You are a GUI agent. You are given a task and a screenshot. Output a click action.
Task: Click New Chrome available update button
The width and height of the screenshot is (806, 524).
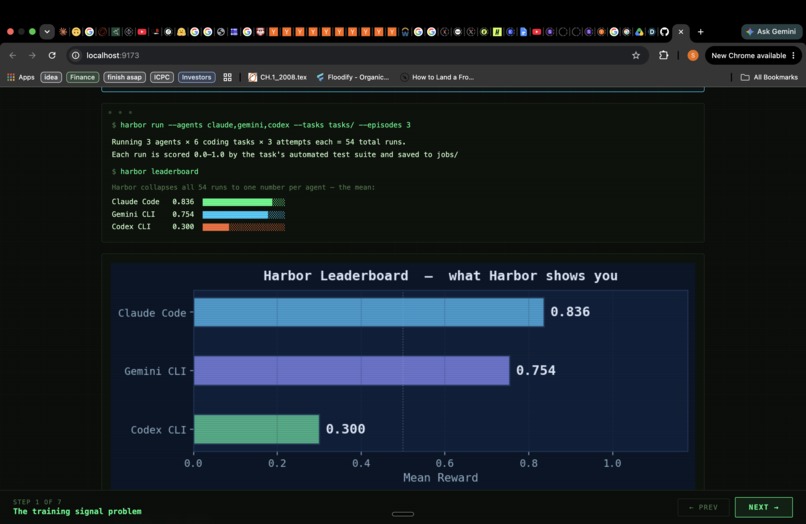coord(748,56)
